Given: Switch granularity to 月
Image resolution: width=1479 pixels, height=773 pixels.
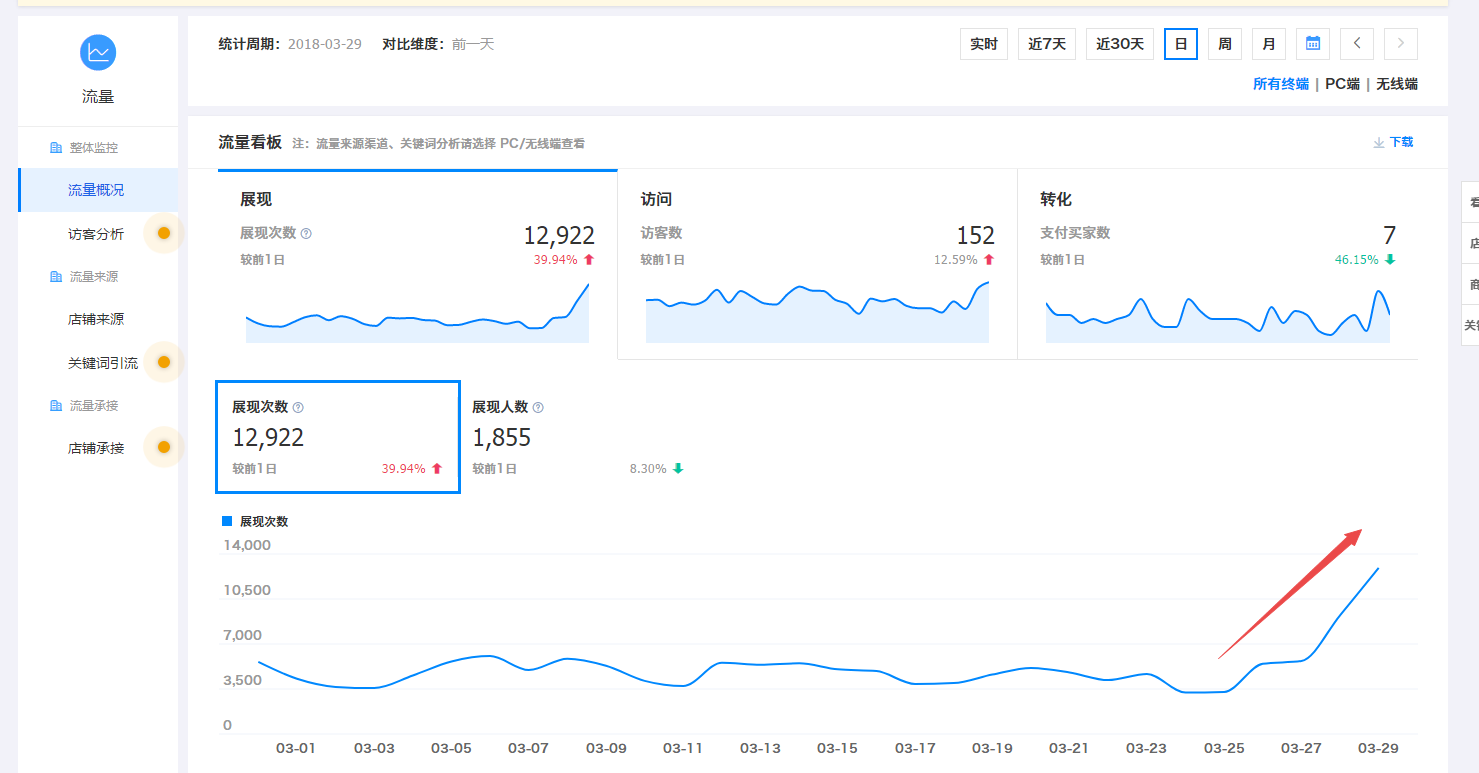Looking at the screenshot, I should pyautogui.click(x=1269, y=44).
